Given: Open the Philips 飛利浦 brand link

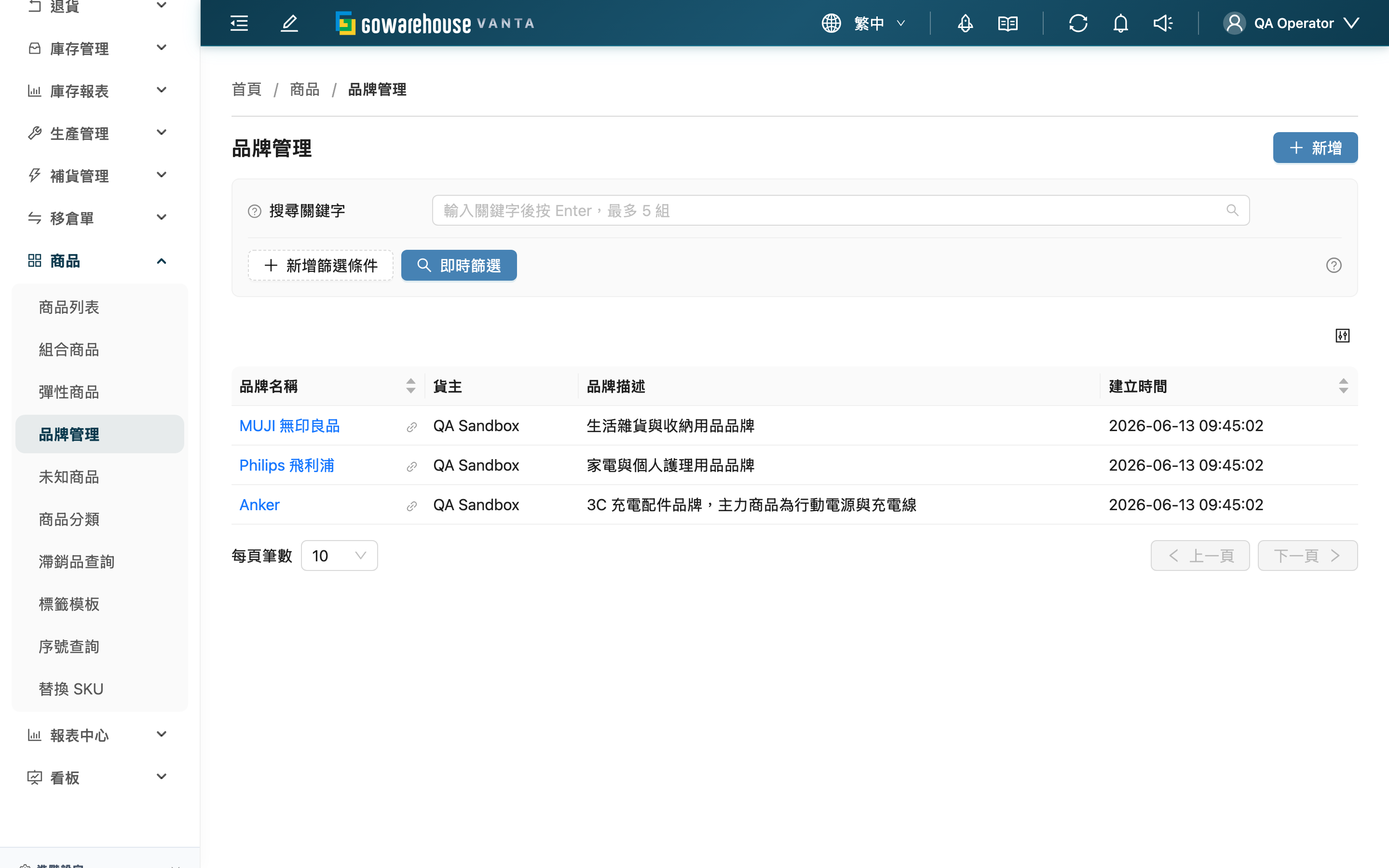Looking at the screenshot, I should [x=286, y=465].
